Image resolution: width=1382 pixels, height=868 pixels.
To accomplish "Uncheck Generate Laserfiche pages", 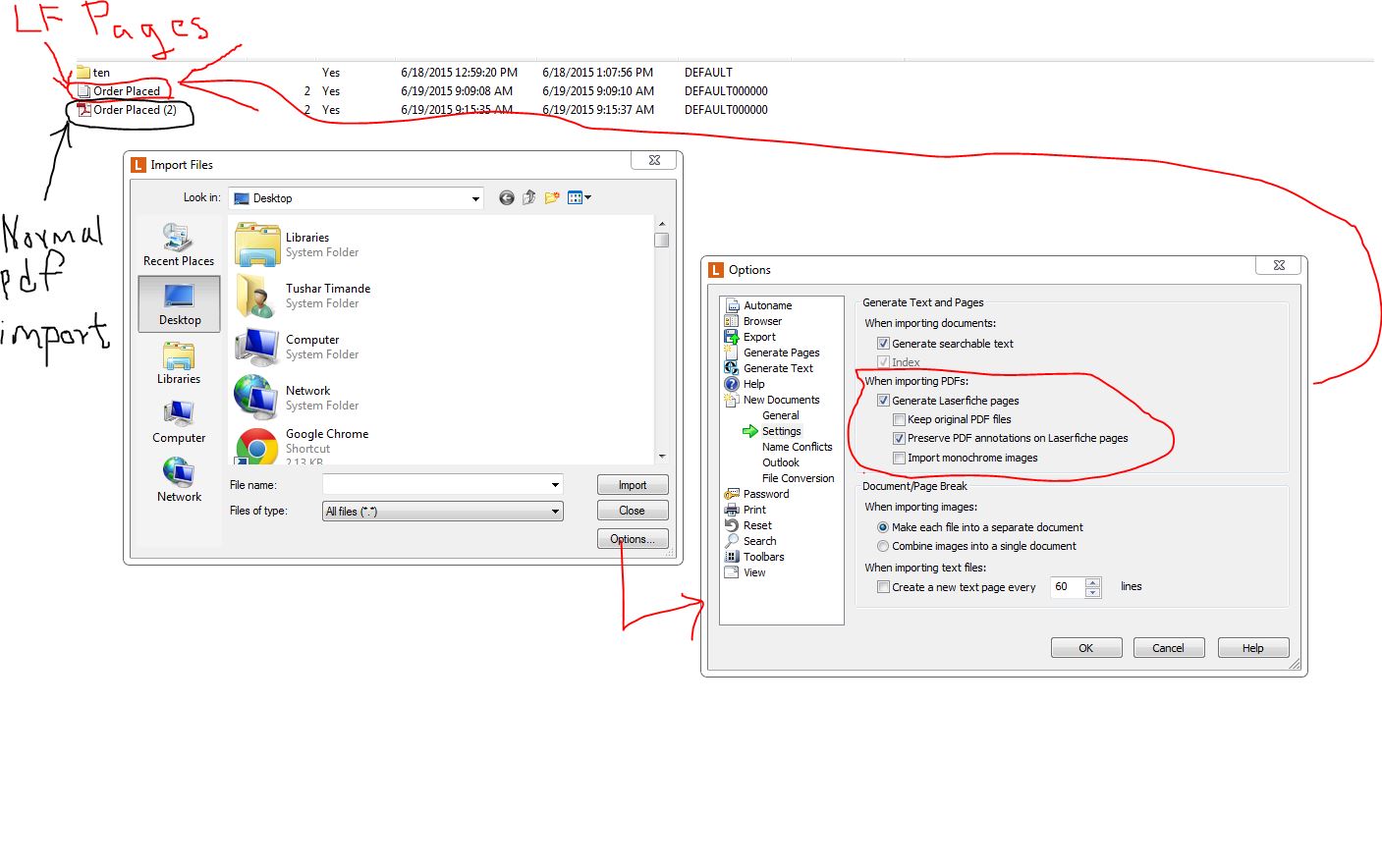I will click(883, 401).
